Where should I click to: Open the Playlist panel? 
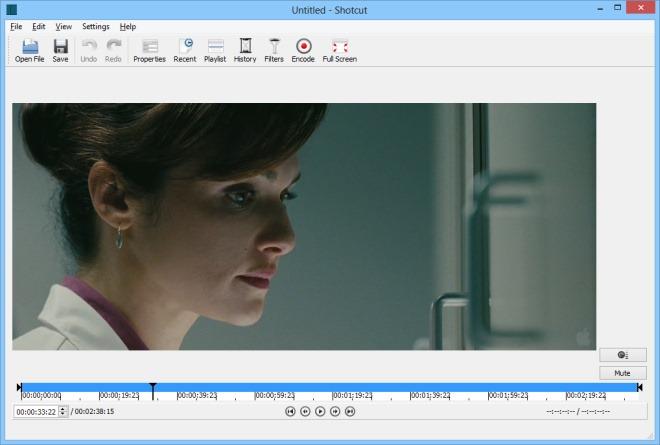click(215, 50)
